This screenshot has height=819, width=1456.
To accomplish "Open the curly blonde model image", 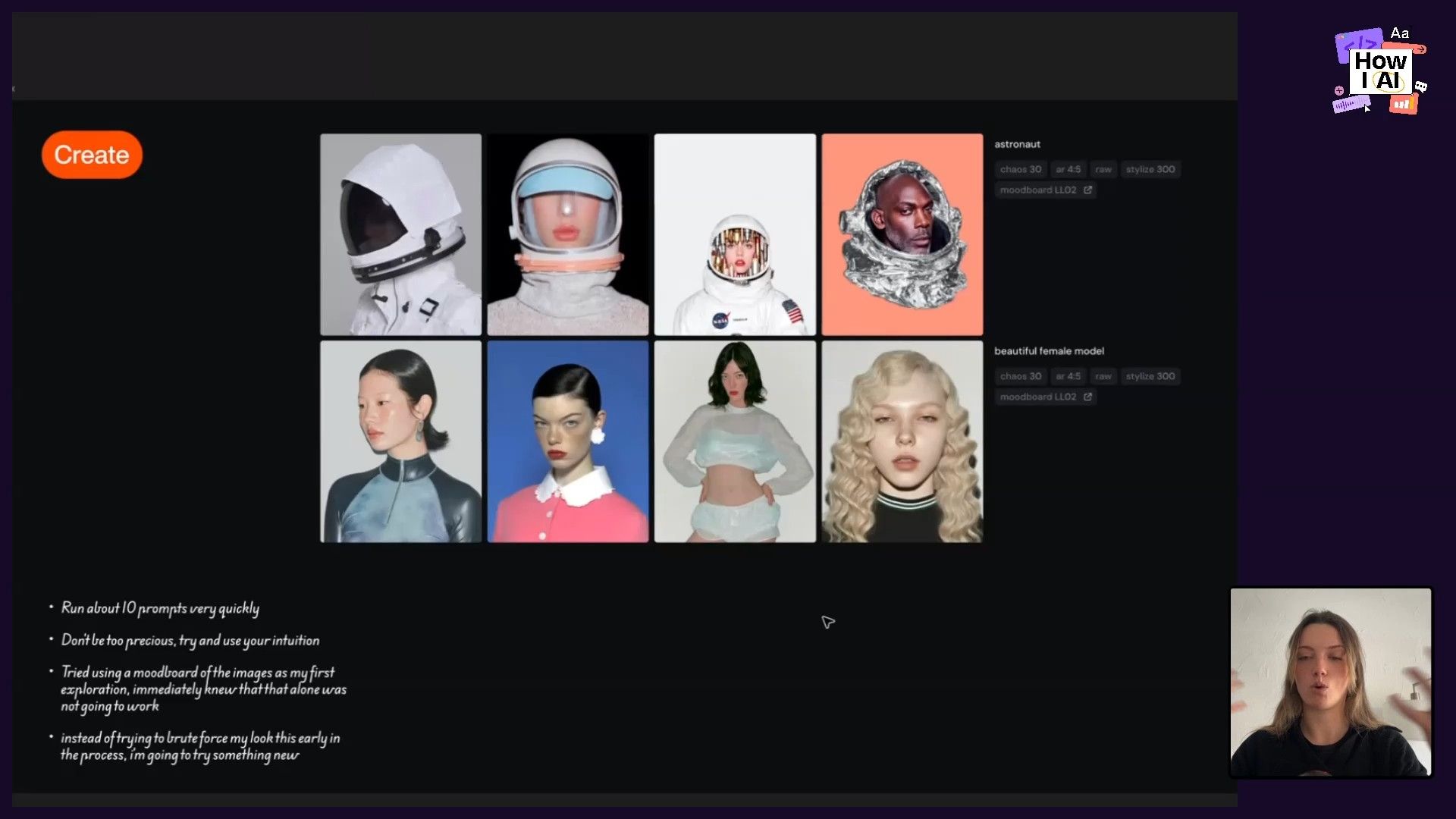I will [902, 441].
